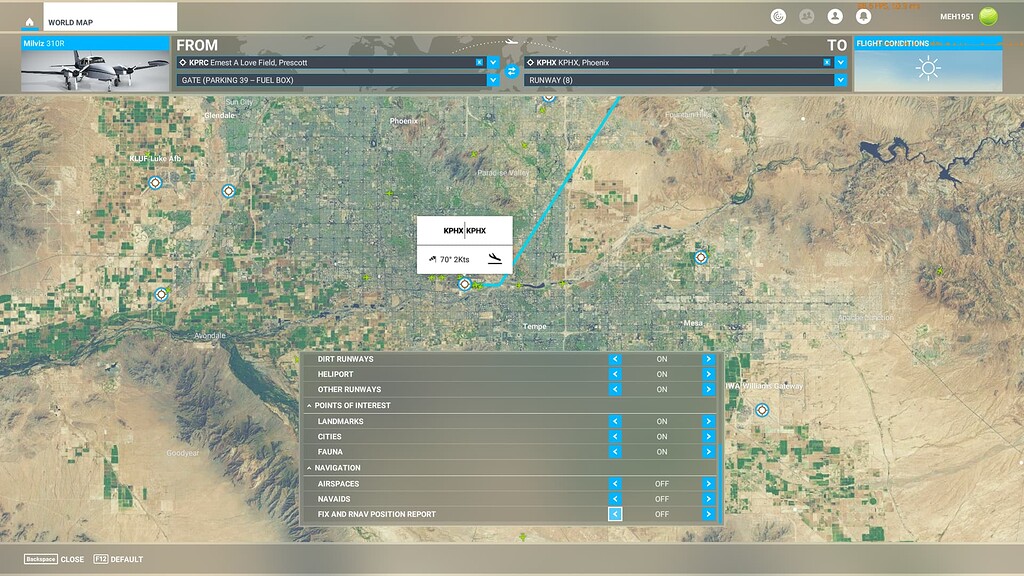This screenshot has width=1024, height=576.
Task: Click the KLUF Luke Afb airport icon
Action: (x=155, y=183)
